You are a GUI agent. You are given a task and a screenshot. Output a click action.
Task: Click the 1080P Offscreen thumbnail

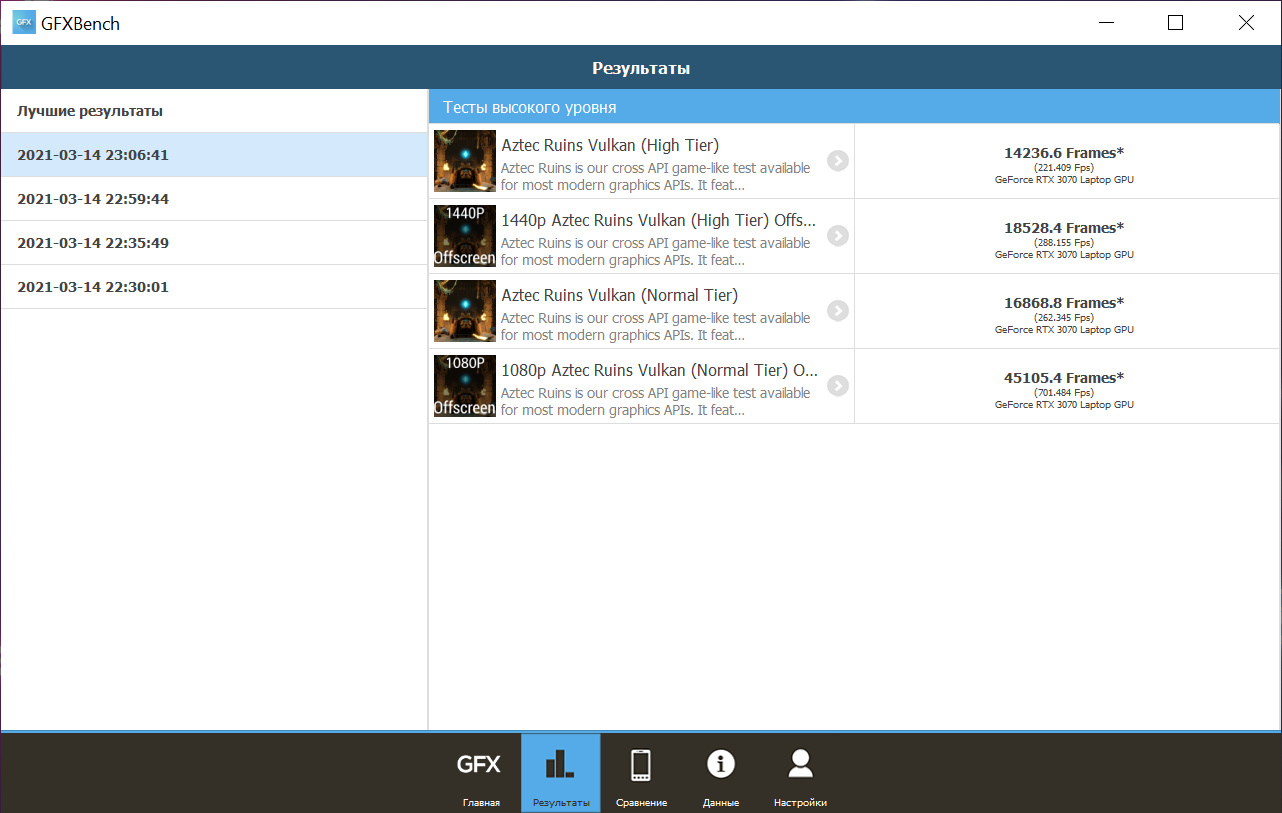pyautogui.click(x=465, y=386)
